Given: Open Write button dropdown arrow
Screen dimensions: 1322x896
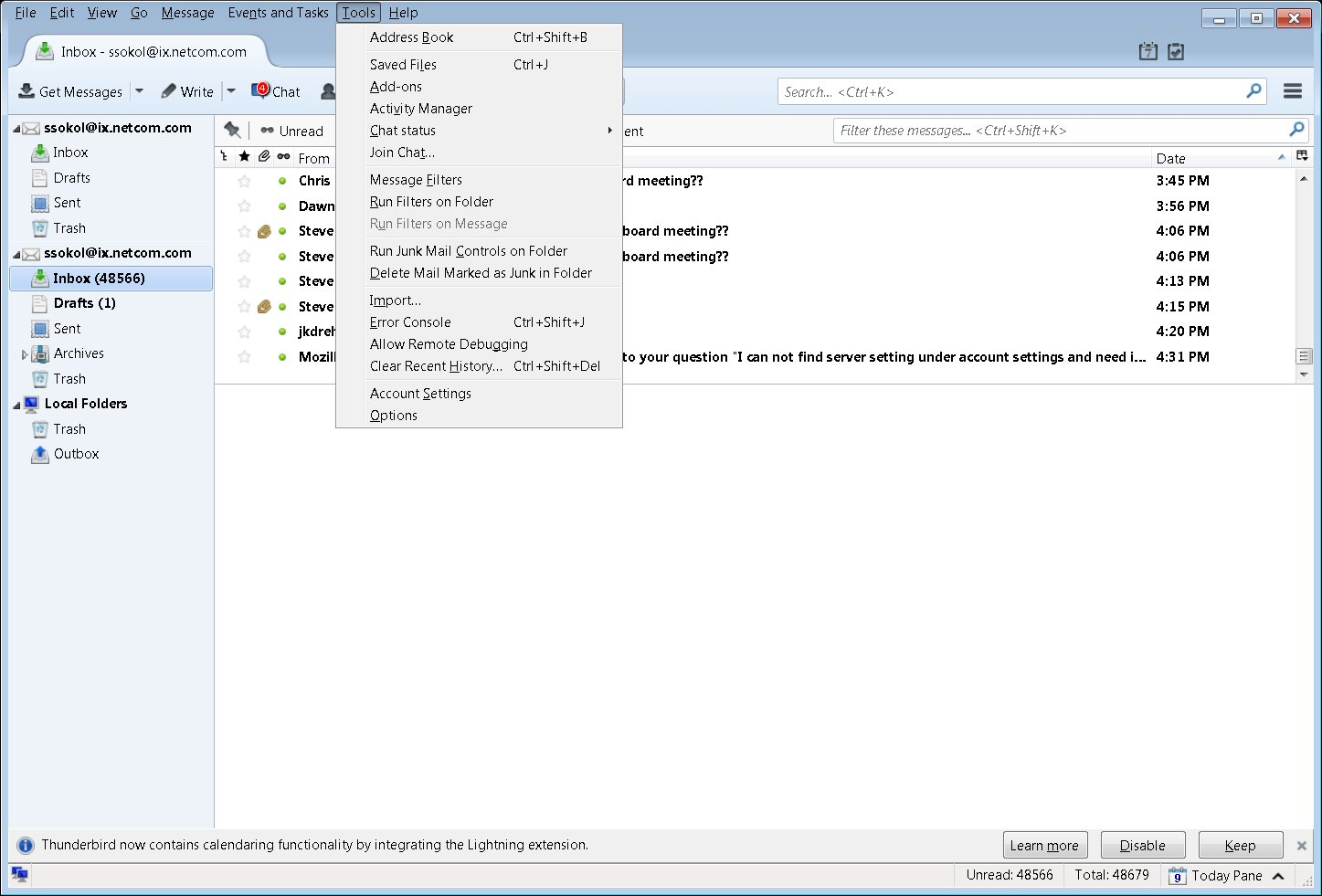Looking at the screenshot, I should [231, 91].
